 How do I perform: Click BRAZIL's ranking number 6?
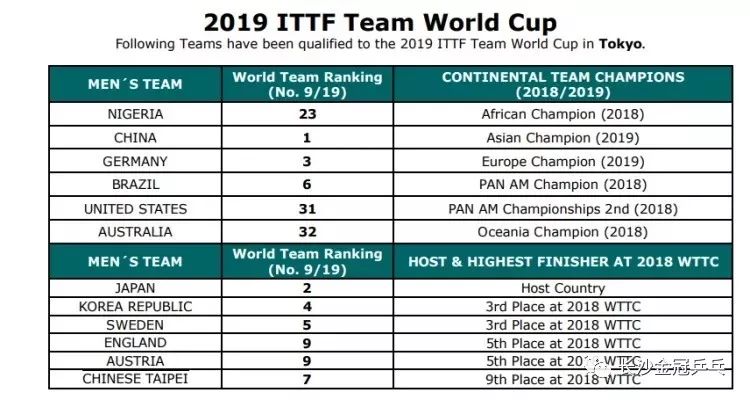307,185
